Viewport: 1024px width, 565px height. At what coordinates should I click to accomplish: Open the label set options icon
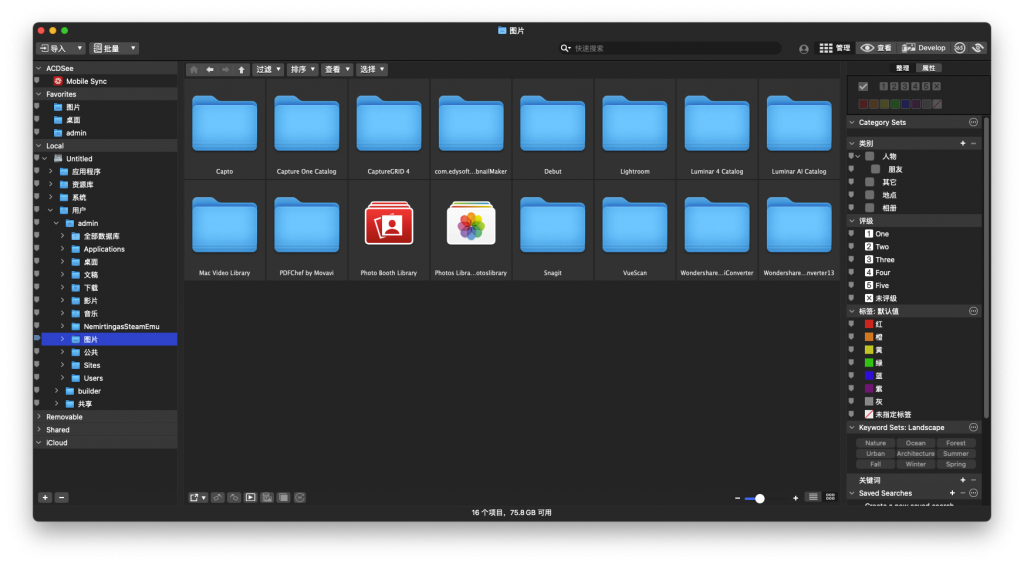point(973,311)
